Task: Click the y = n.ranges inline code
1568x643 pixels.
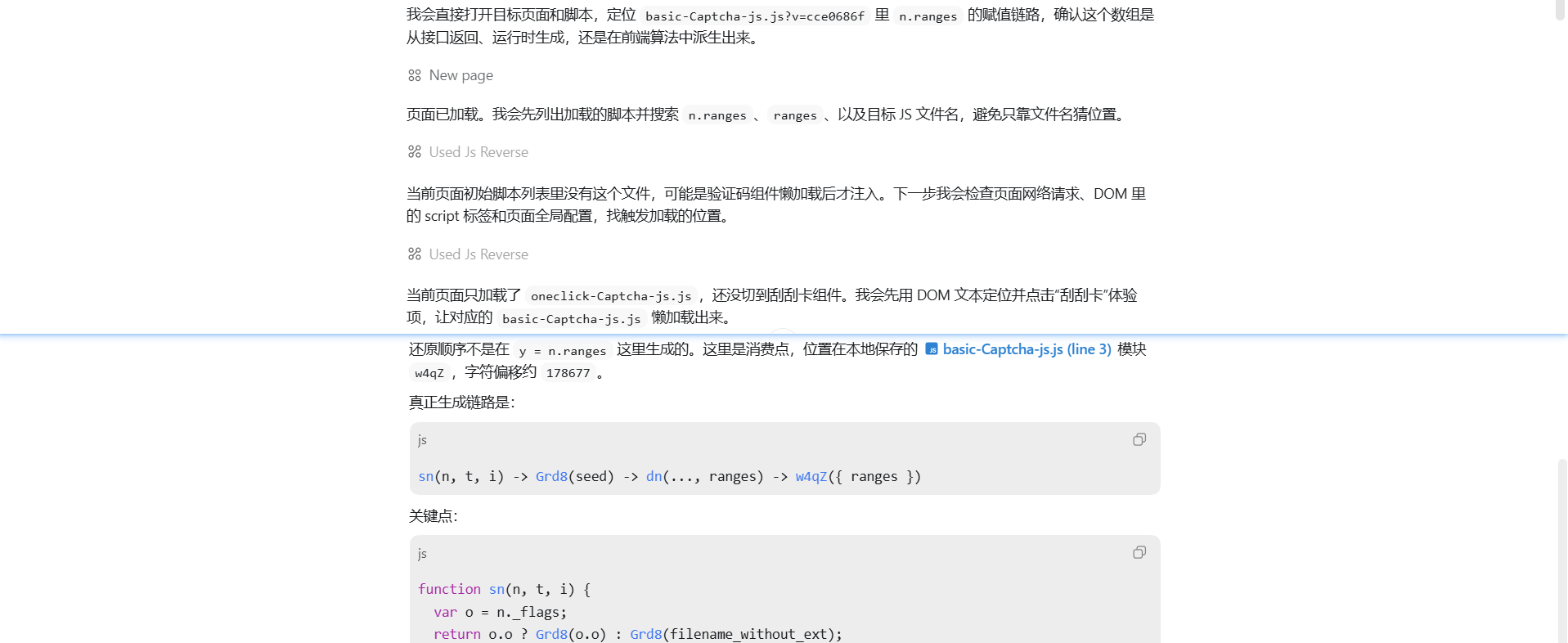Action: [563, 351]
